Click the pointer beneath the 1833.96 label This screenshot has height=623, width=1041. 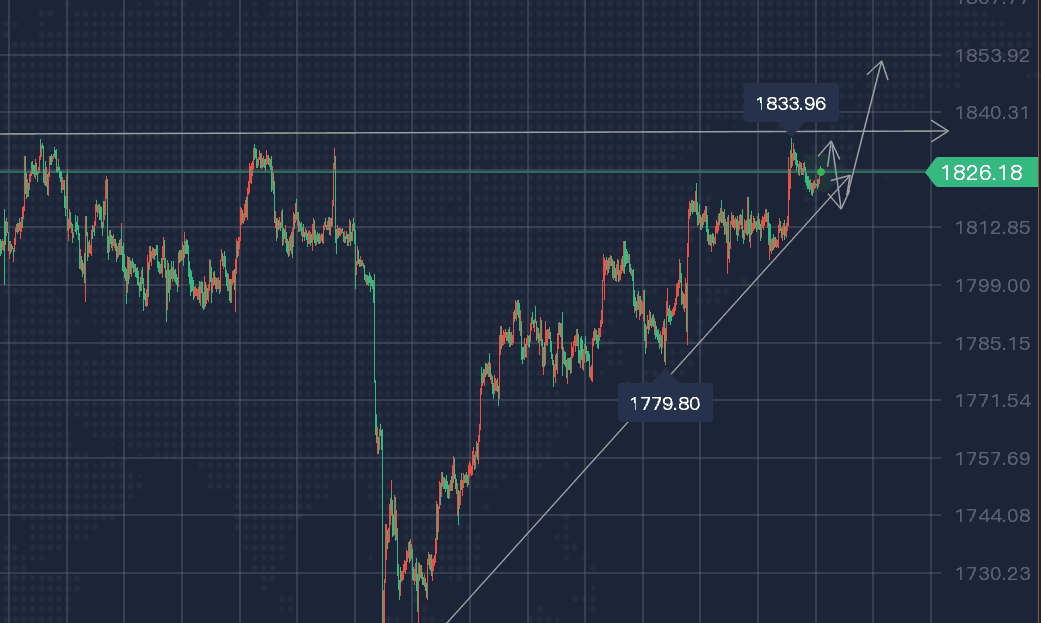[791, 128]
